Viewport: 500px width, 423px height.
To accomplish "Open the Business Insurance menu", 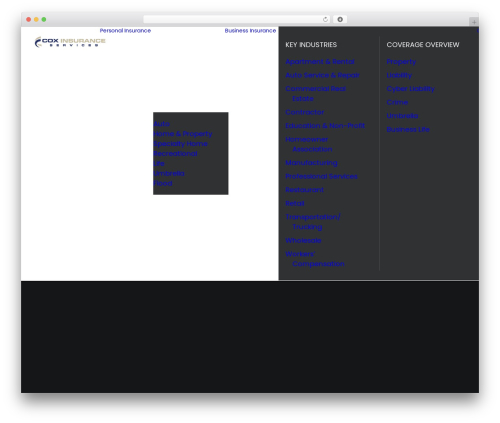I will tap(250, 31).
